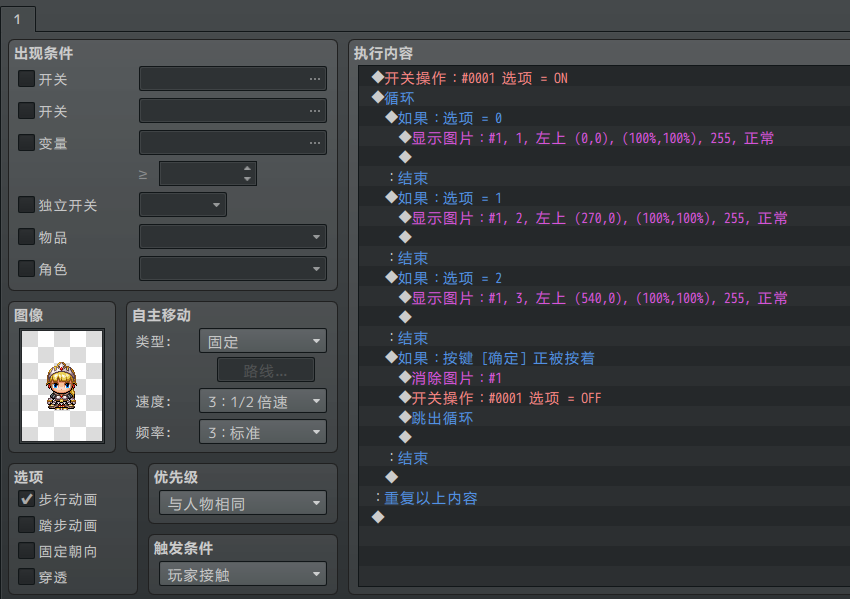Increase the 变量 threshold value stepper

[x=247, y=168]
